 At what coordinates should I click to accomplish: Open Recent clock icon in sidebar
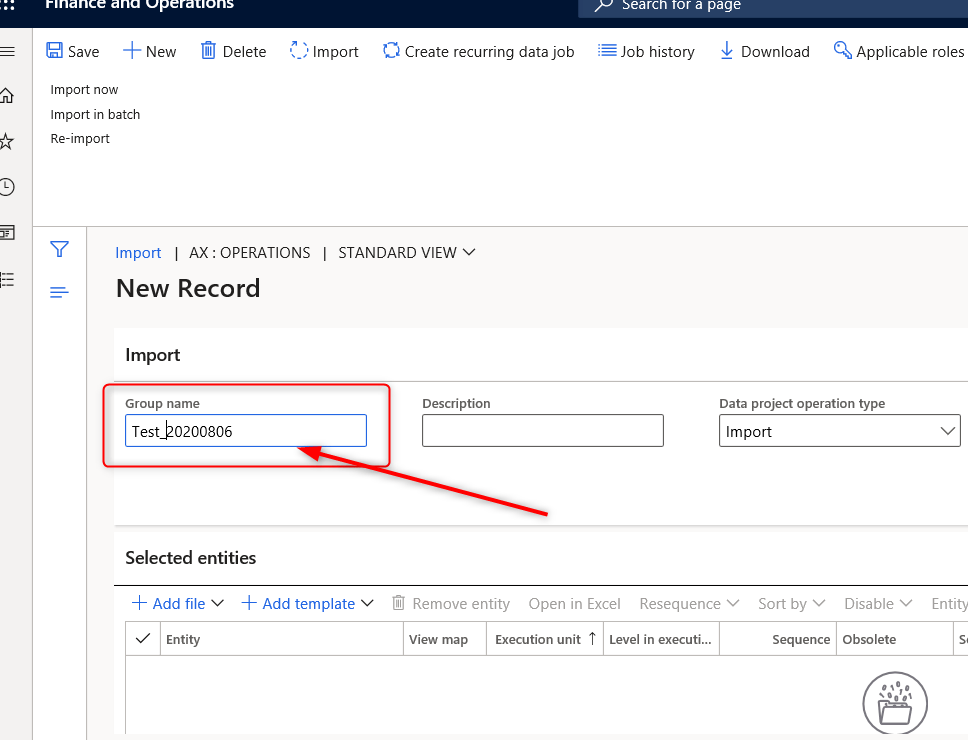[8, 187]
